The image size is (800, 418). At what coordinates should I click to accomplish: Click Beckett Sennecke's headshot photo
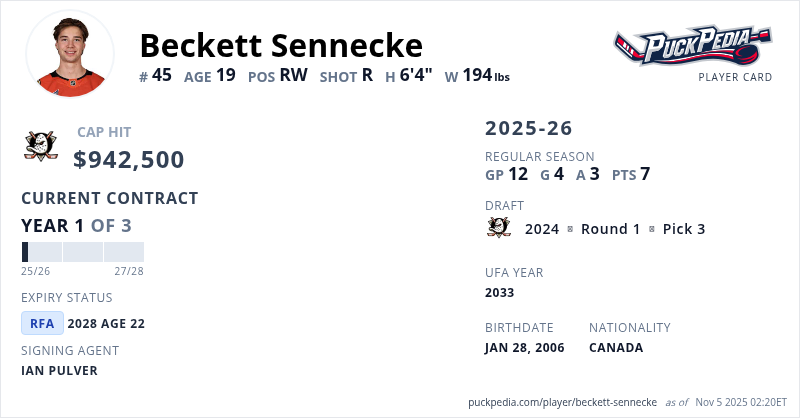[x=70, y=55]
